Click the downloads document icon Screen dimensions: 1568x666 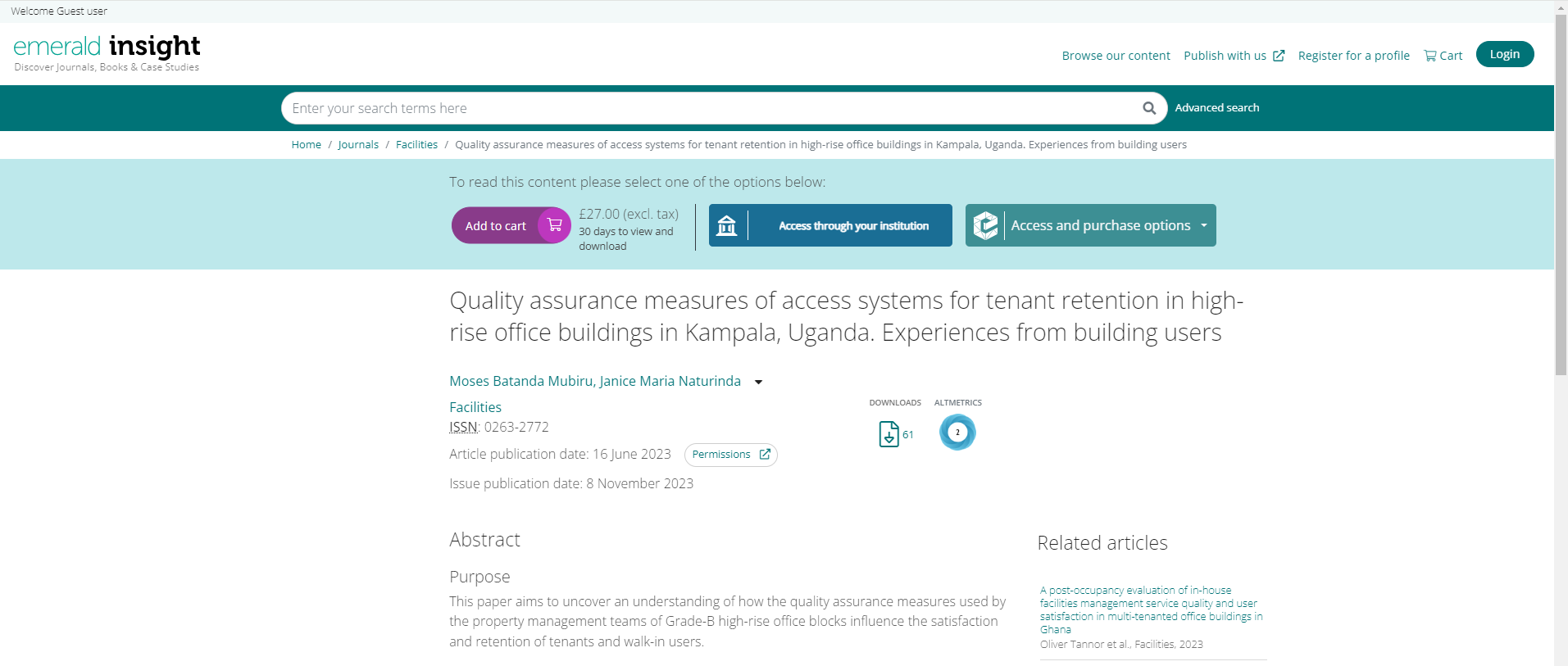pos(889,434)
